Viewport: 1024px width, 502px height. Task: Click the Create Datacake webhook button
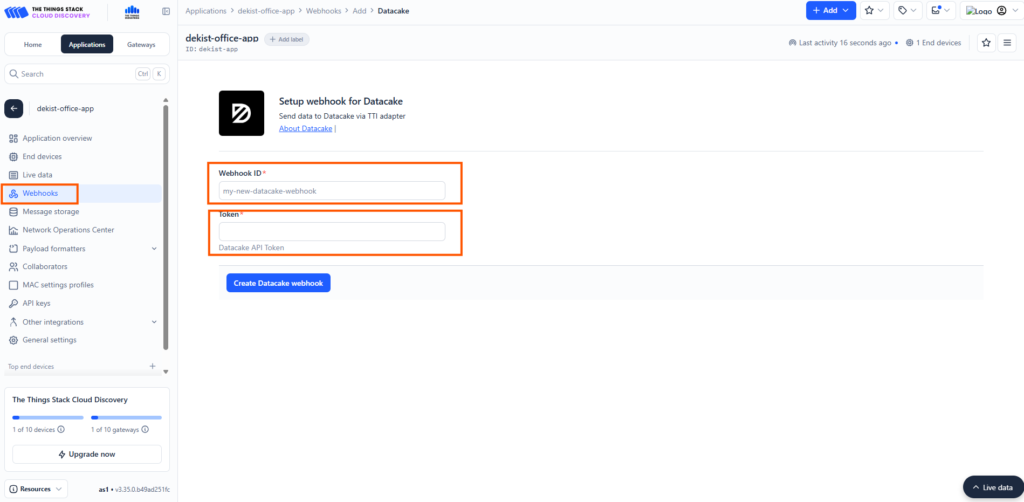tap(278, 283)
